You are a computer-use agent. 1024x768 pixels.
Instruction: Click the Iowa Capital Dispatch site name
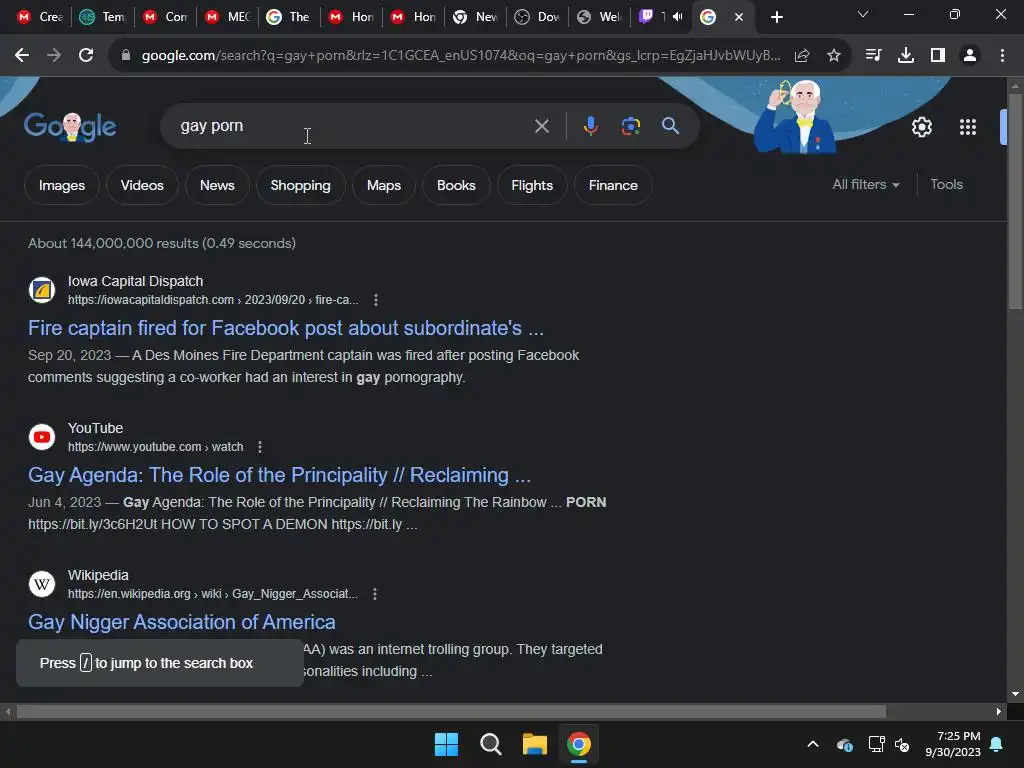pyautogui.click(x=135, y=281)
